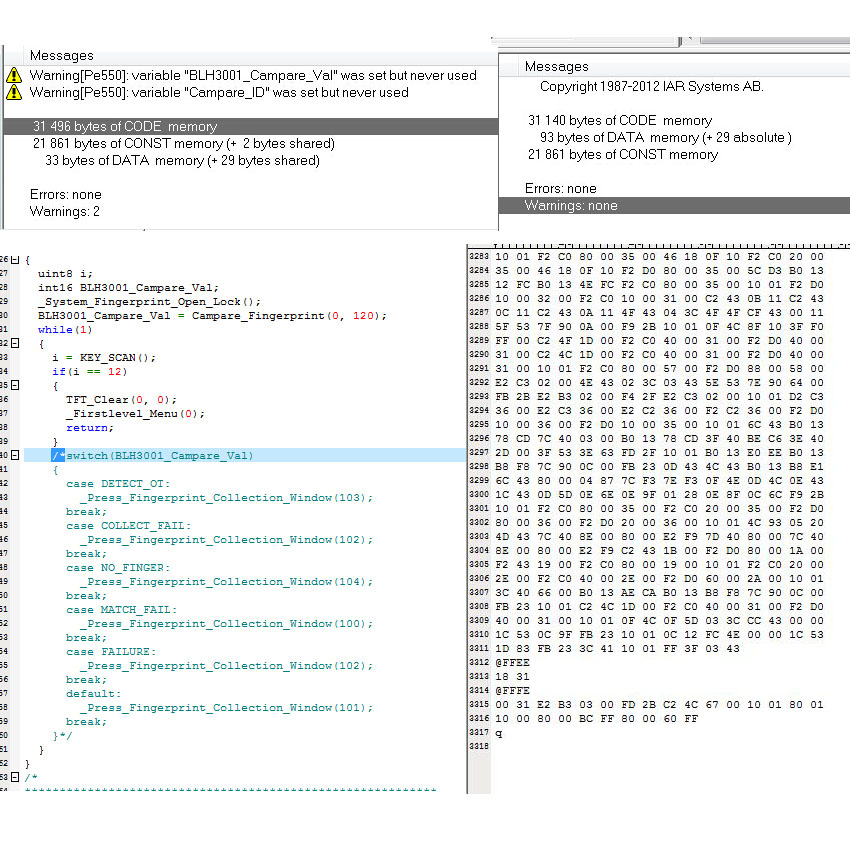Click the 'case DETECT_OT:' label

[x=118, y=484]
